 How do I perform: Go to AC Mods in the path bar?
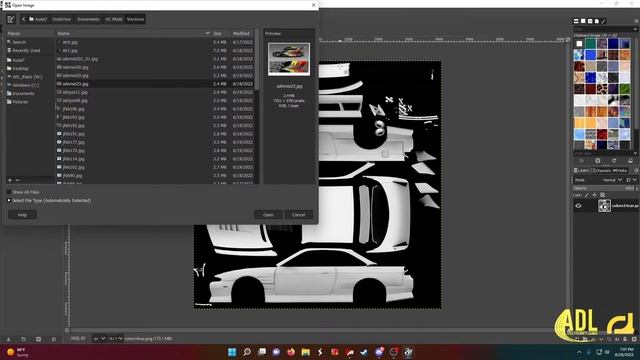[113, 19]
